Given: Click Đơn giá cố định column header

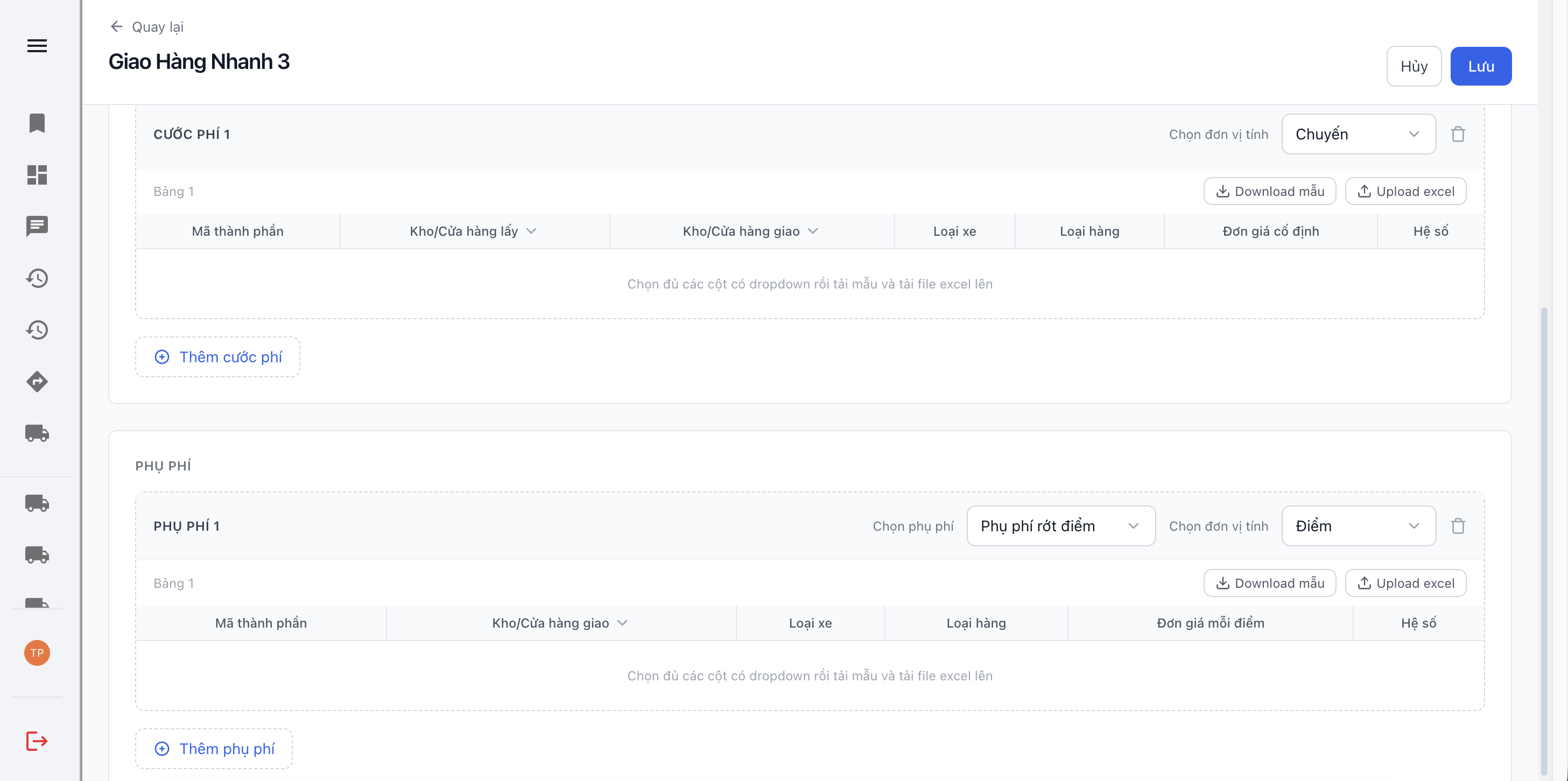Looking at the screenshot, I should click(1271, 231).
